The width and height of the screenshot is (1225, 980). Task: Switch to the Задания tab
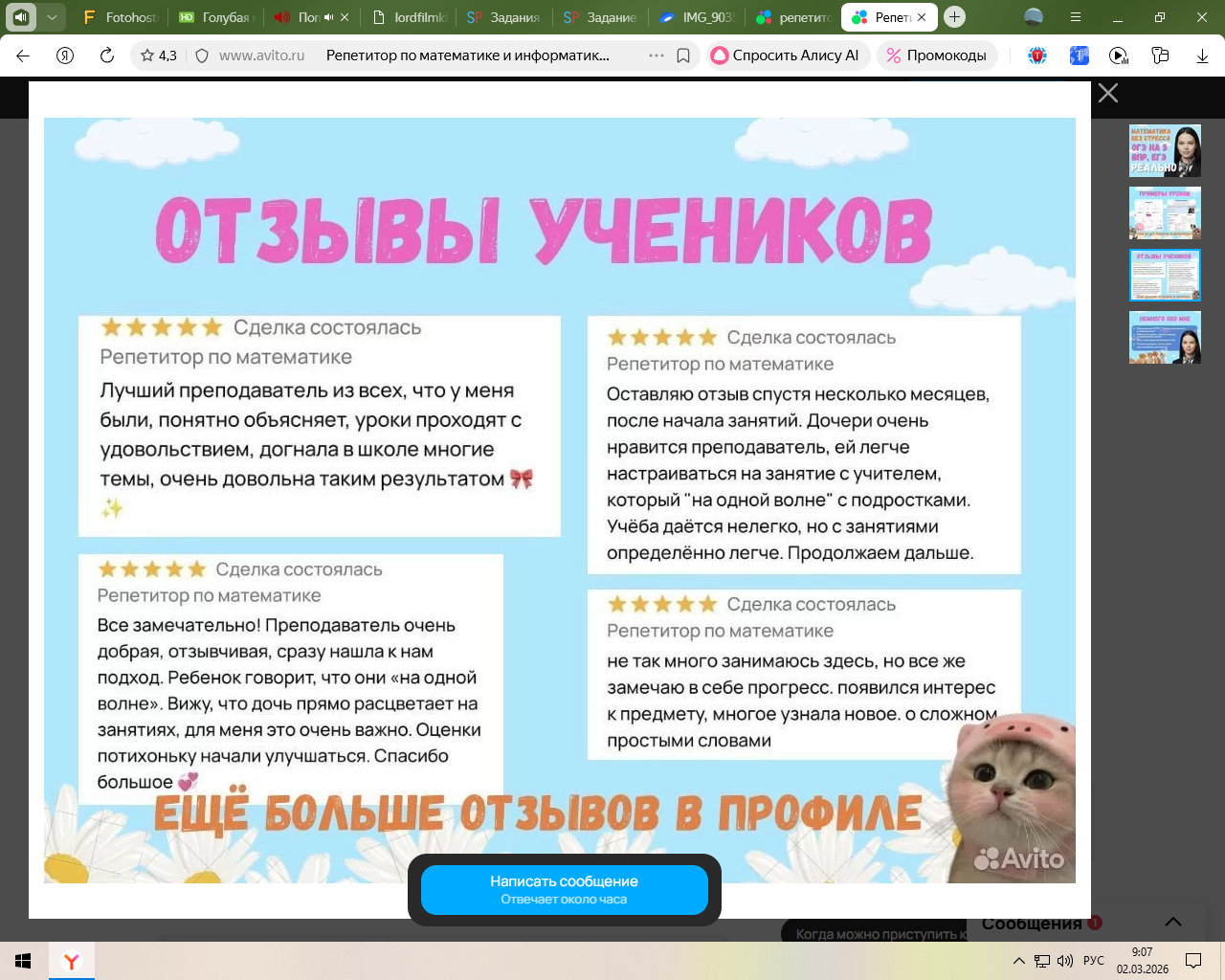[x=504, y=17]
